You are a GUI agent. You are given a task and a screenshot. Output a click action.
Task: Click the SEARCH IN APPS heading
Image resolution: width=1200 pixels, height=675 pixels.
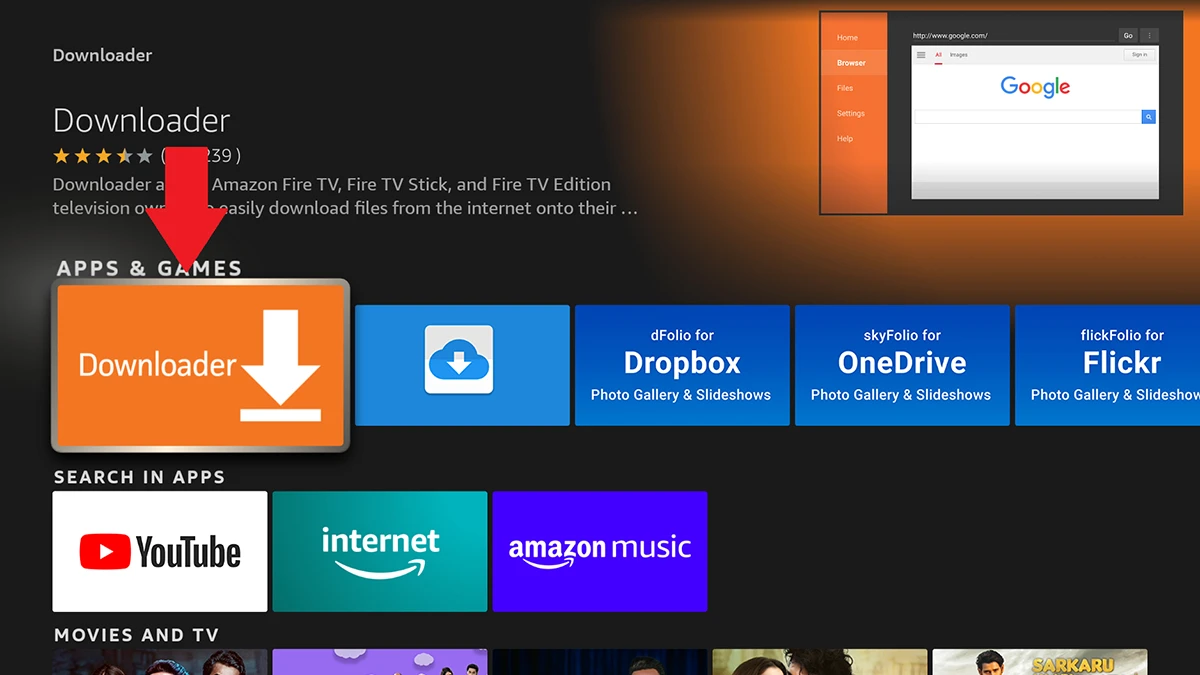pyautogui.click(x=139, y=477)
